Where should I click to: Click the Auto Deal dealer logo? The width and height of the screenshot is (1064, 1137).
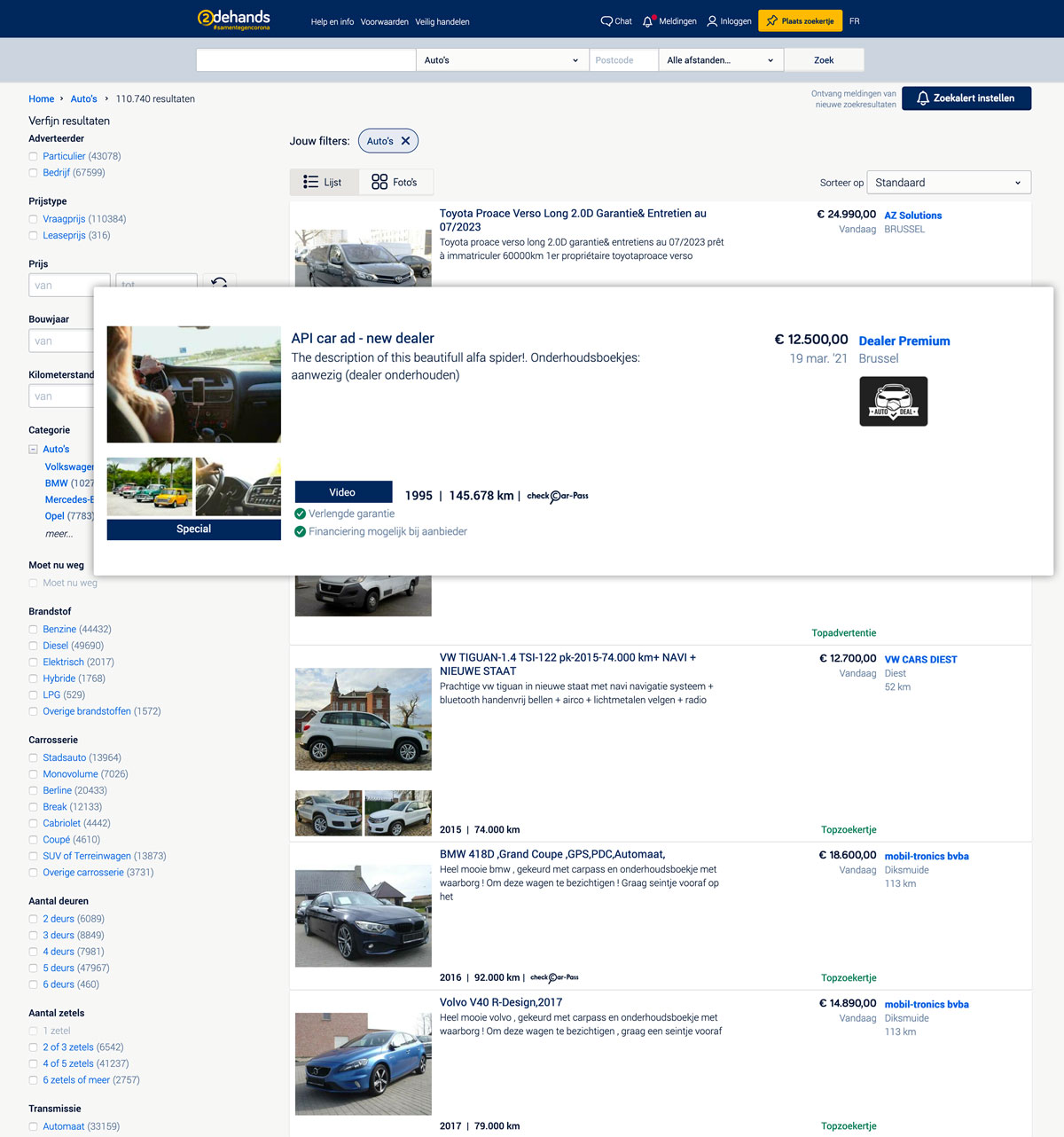coord(894,401)
